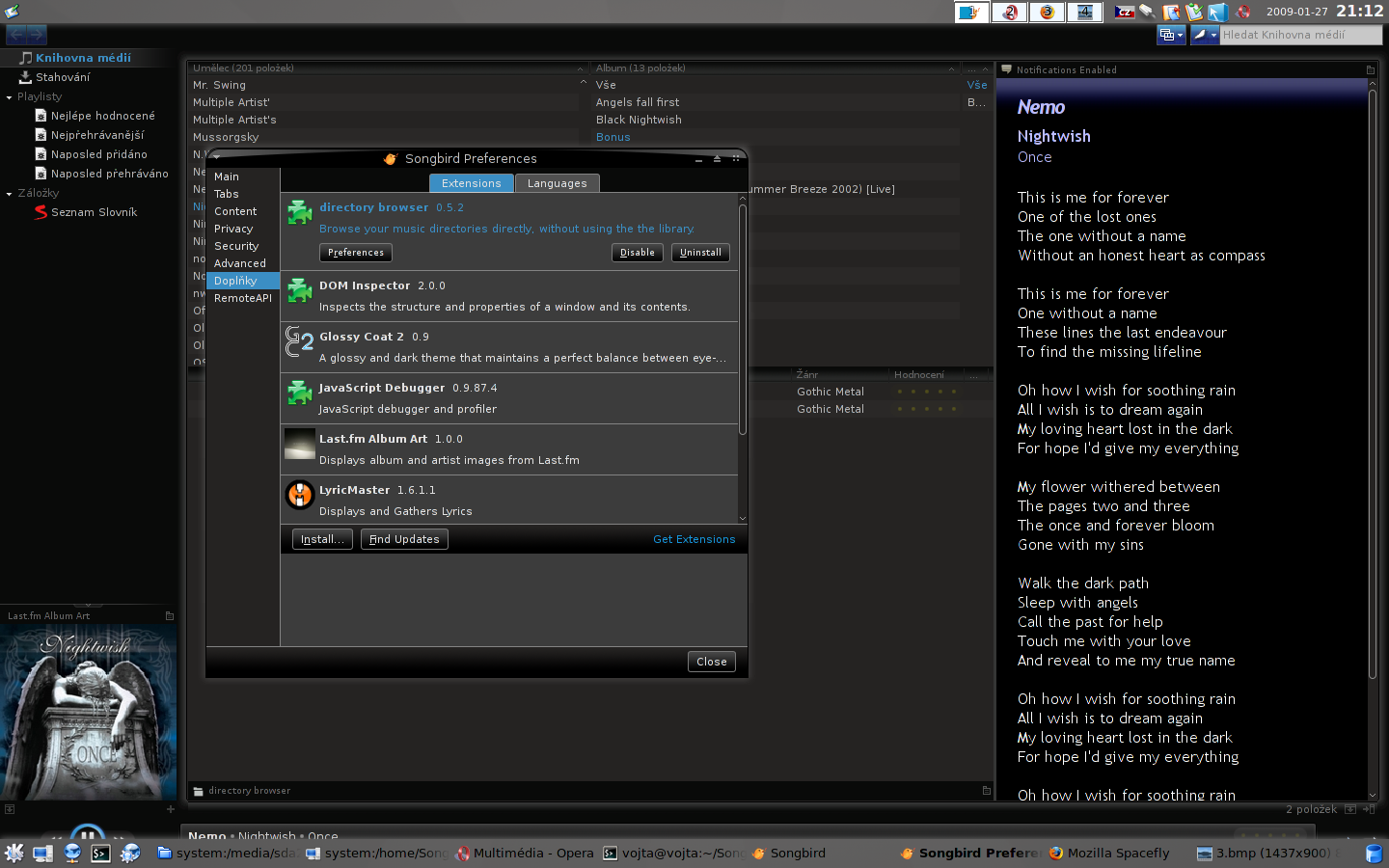Click the Seznam Slovník bookmark icon

click(x=41, y=212)
